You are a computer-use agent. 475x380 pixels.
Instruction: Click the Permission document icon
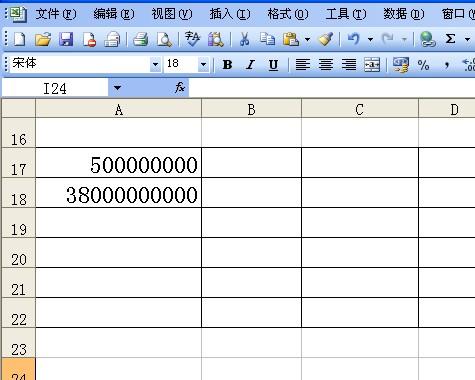pyautogui.click(x=89, y=39)
